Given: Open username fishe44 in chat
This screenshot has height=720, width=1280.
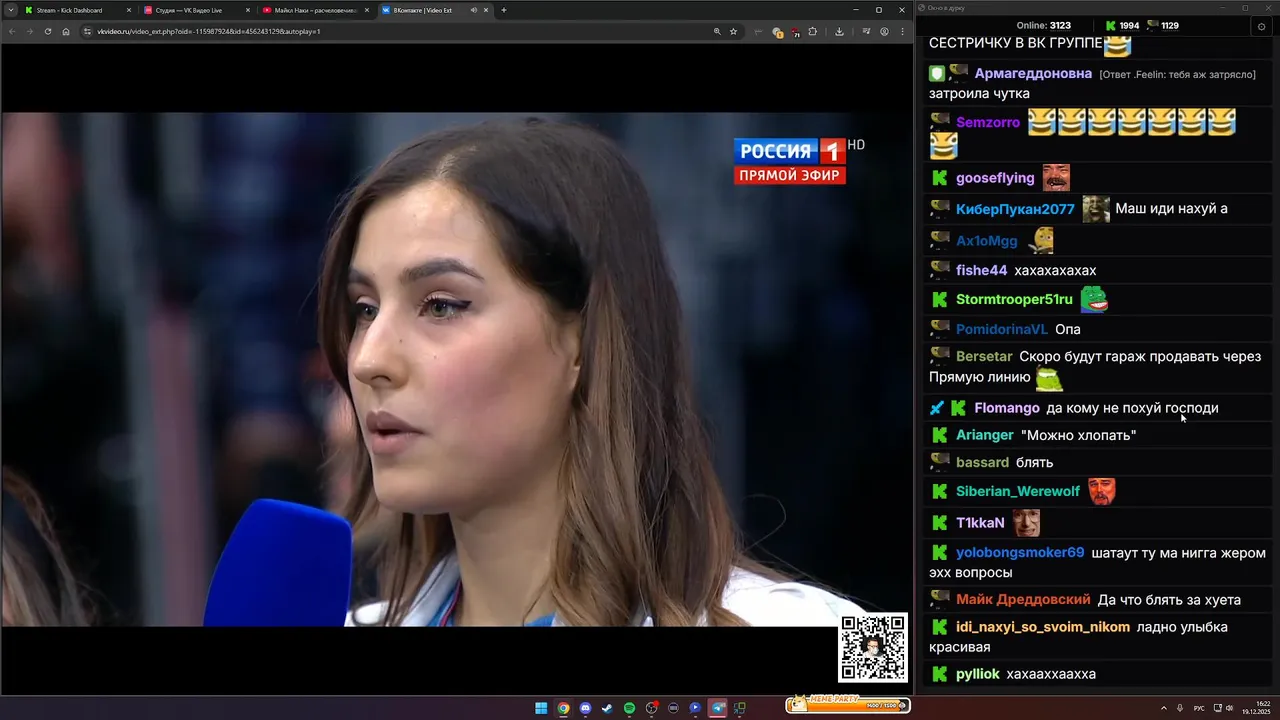Looking at the screenshot, I should coord(982,270).
